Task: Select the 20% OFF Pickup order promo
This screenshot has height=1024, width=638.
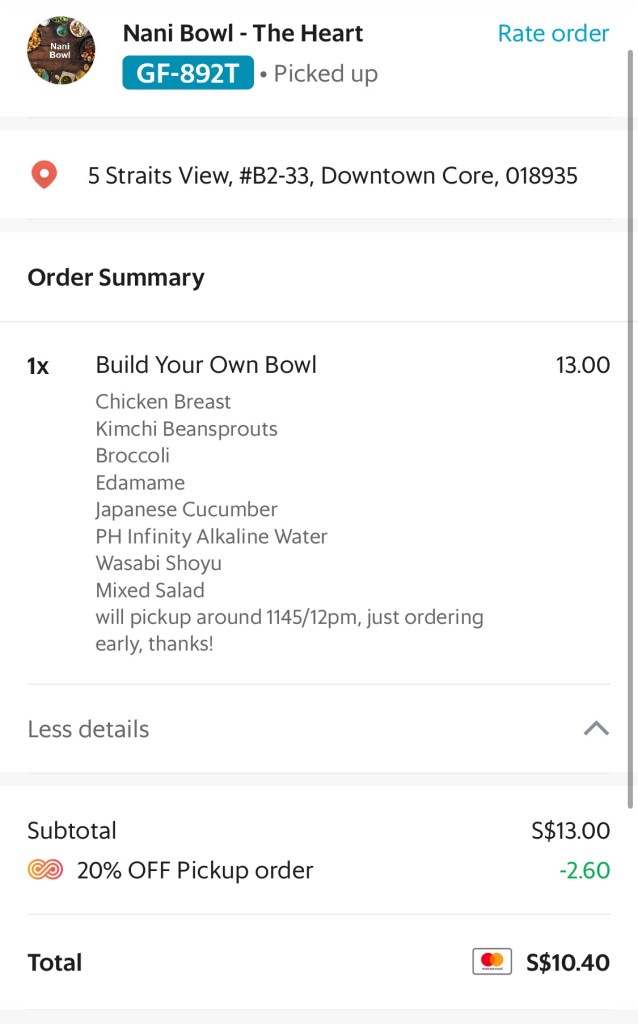Action: (195, 870)
